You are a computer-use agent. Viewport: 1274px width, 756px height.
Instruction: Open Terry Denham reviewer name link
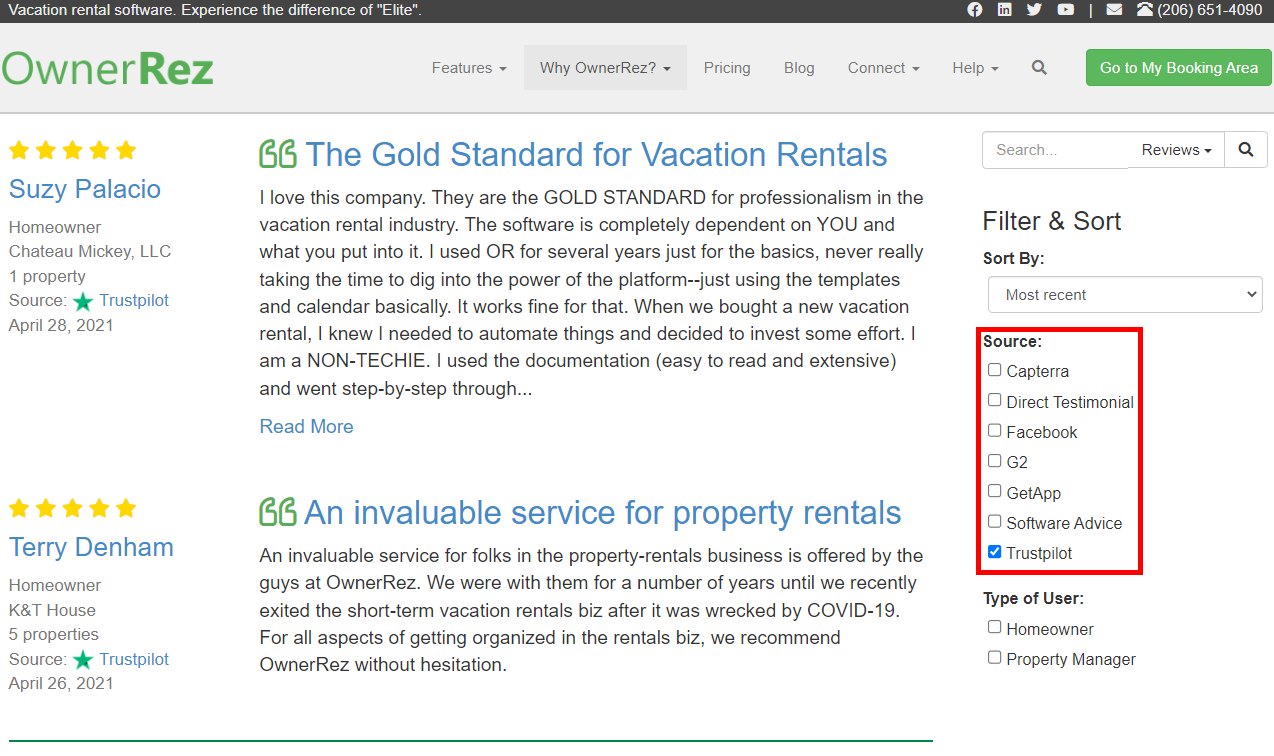(91, 547)
